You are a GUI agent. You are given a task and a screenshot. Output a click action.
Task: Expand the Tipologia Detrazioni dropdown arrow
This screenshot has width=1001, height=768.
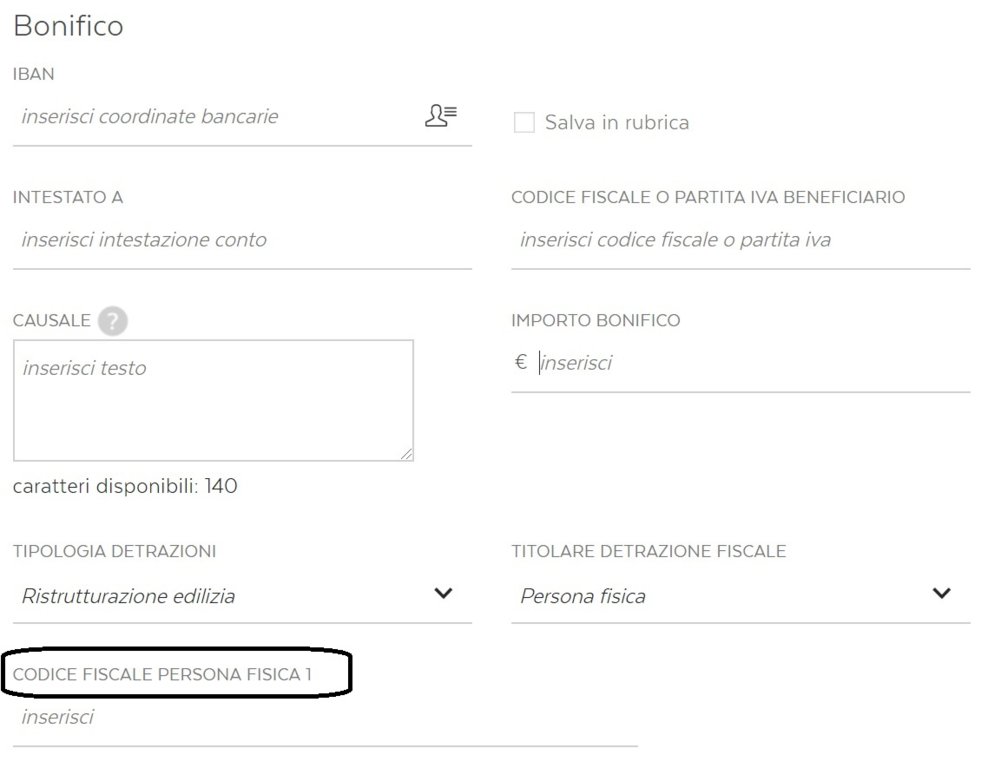click(443, 593)
